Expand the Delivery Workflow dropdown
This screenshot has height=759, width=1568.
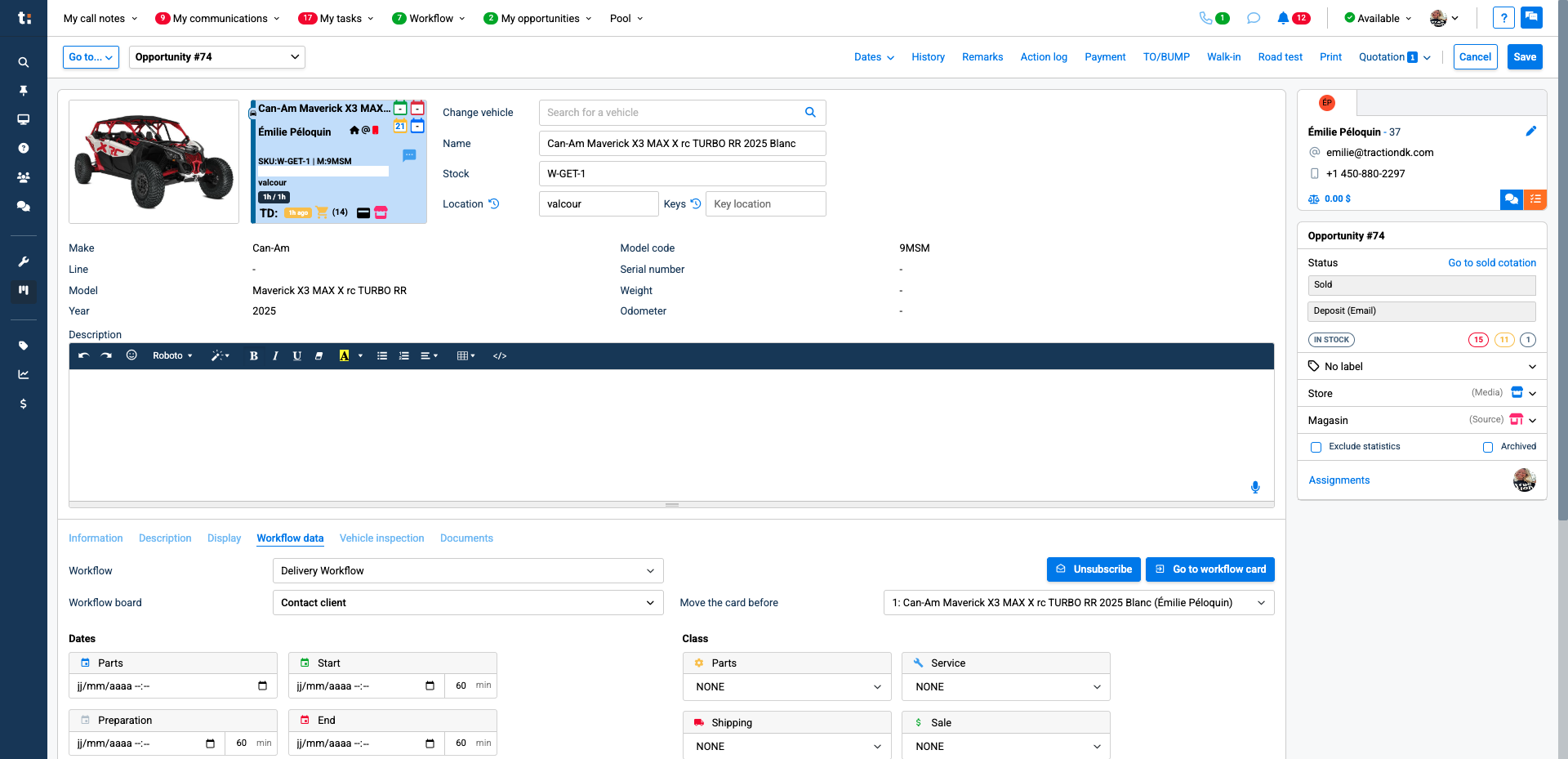pyautogui.click(x=467, y=571)
